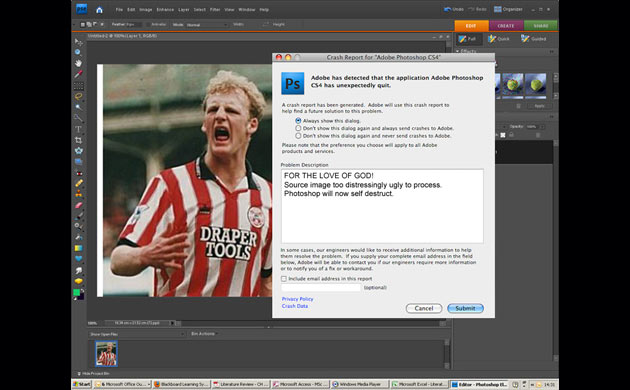Screen dimensions: 630x390
Task: Select the Clone Stamp tool
Action: pos(78,194)
